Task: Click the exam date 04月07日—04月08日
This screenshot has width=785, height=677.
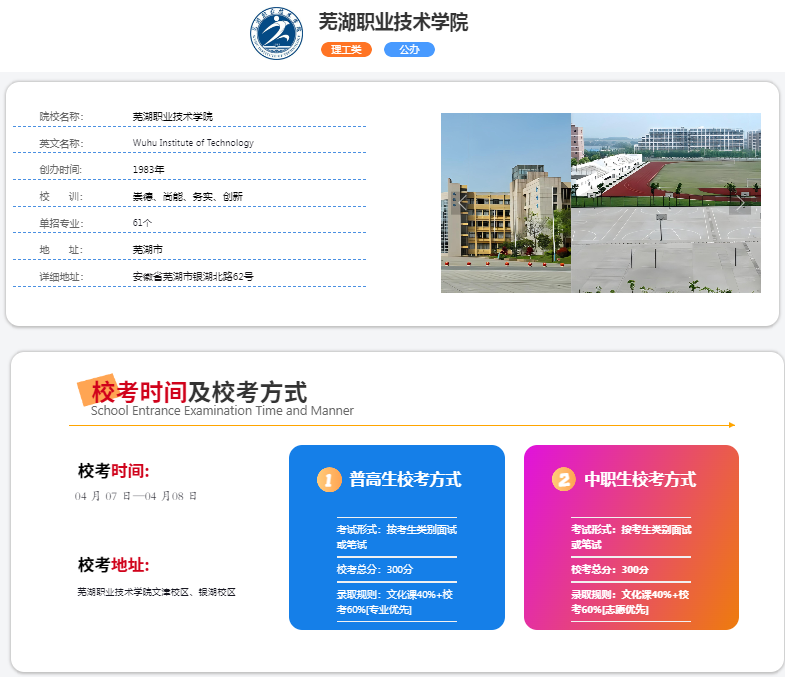Action: [136, 496]
